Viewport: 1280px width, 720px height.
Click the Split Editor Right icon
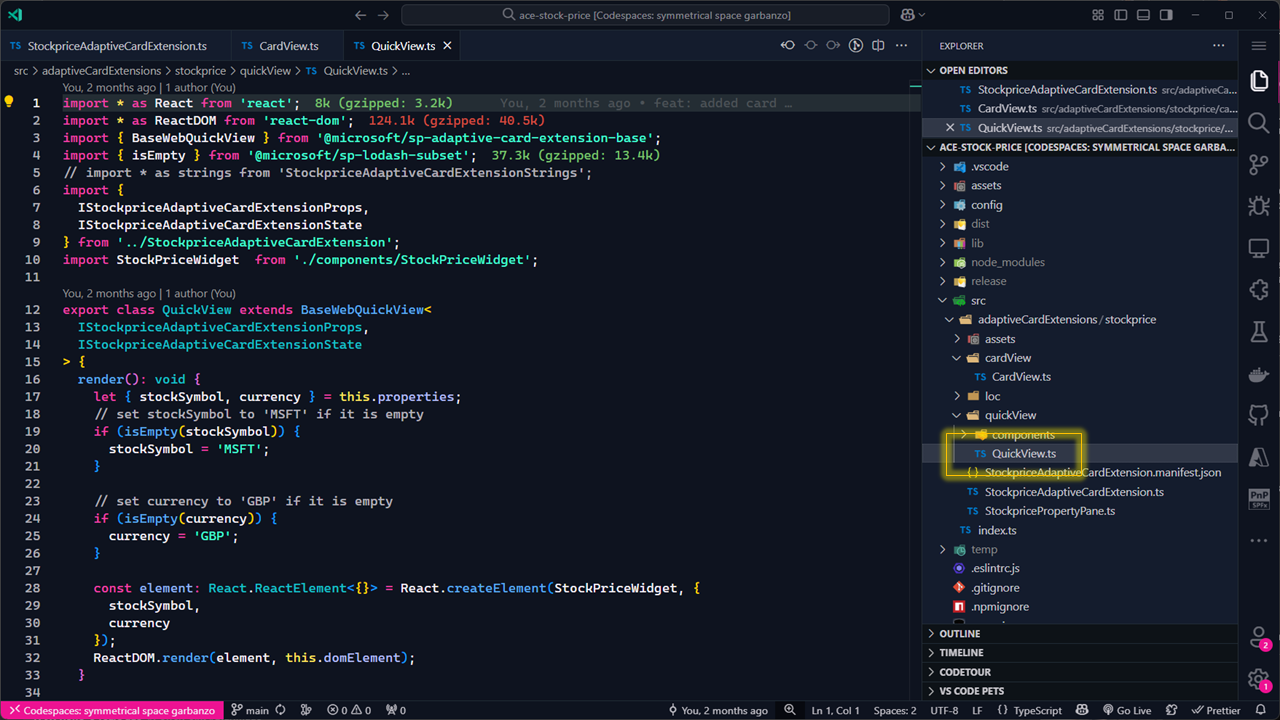point(878,46)
